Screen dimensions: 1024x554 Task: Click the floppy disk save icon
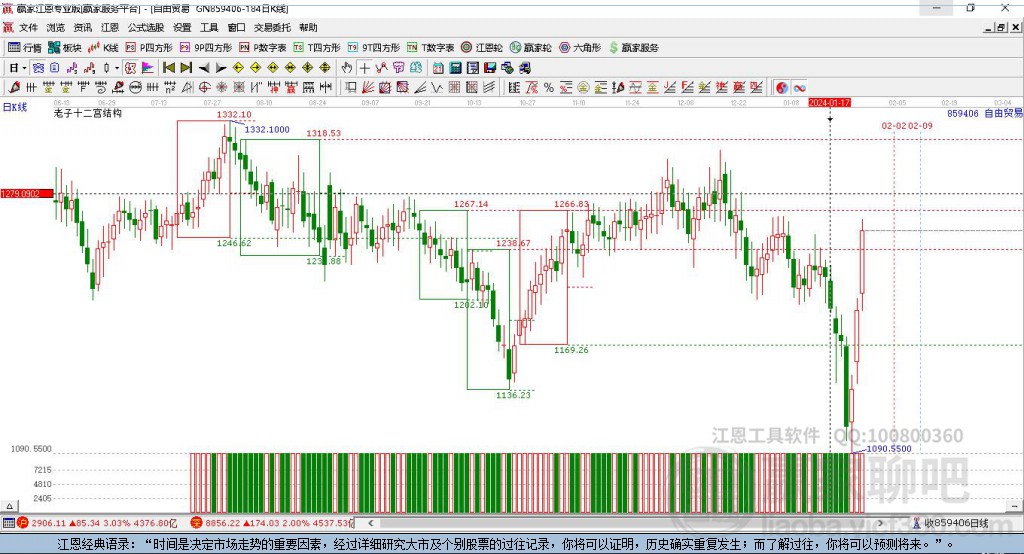click(x=490, y=68)
